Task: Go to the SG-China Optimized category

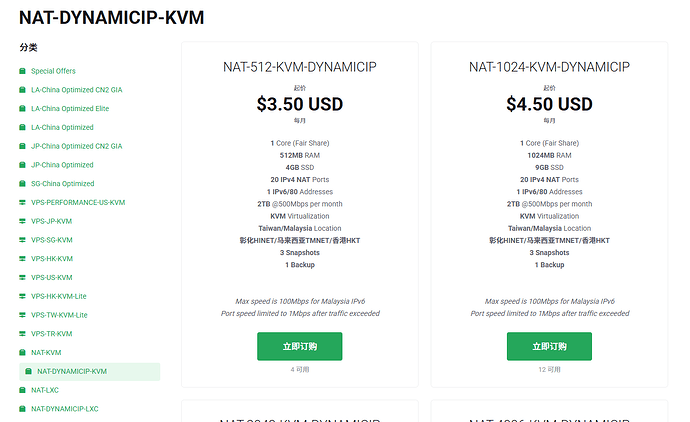Action: tap(62, 183)
